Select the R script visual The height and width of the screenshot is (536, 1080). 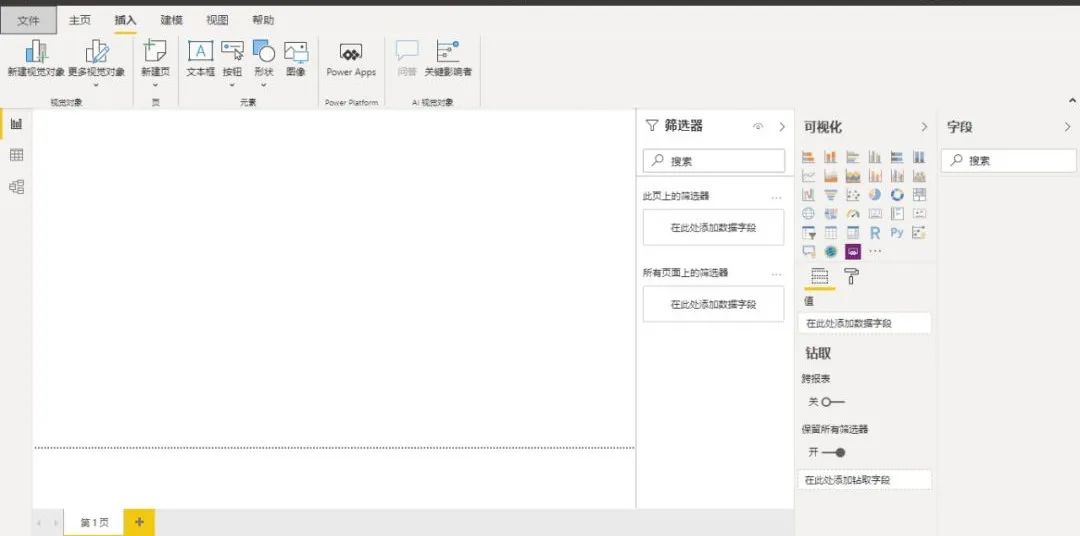point(875,233)
